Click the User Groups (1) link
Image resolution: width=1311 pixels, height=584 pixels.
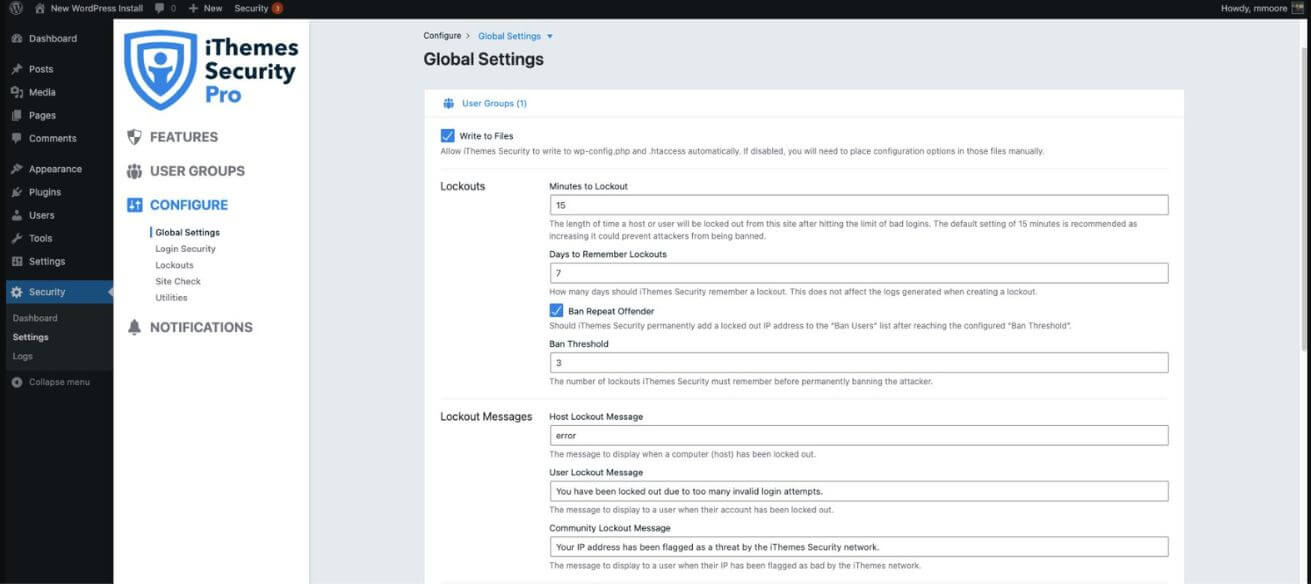point(494,103)
